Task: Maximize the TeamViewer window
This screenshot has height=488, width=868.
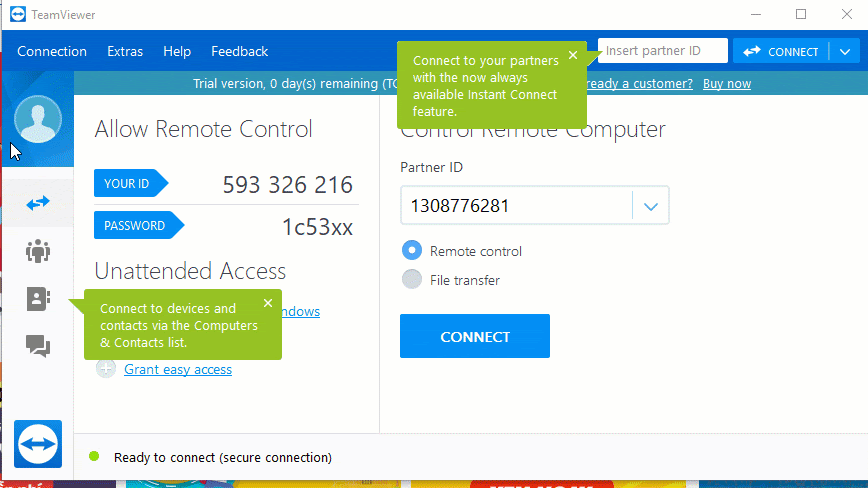Action: (801, 14)
